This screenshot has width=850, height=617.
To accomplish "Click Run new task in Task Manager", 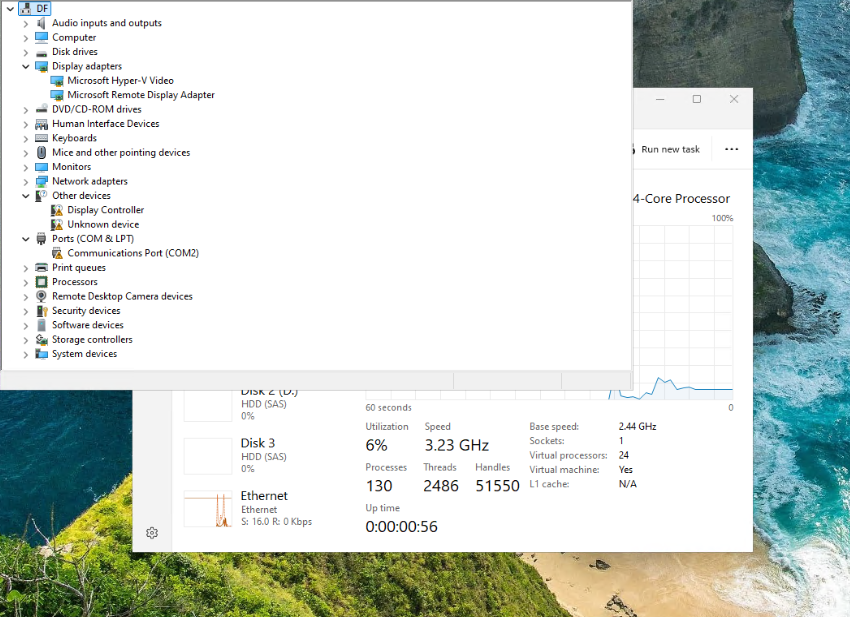I will (670, 149).
